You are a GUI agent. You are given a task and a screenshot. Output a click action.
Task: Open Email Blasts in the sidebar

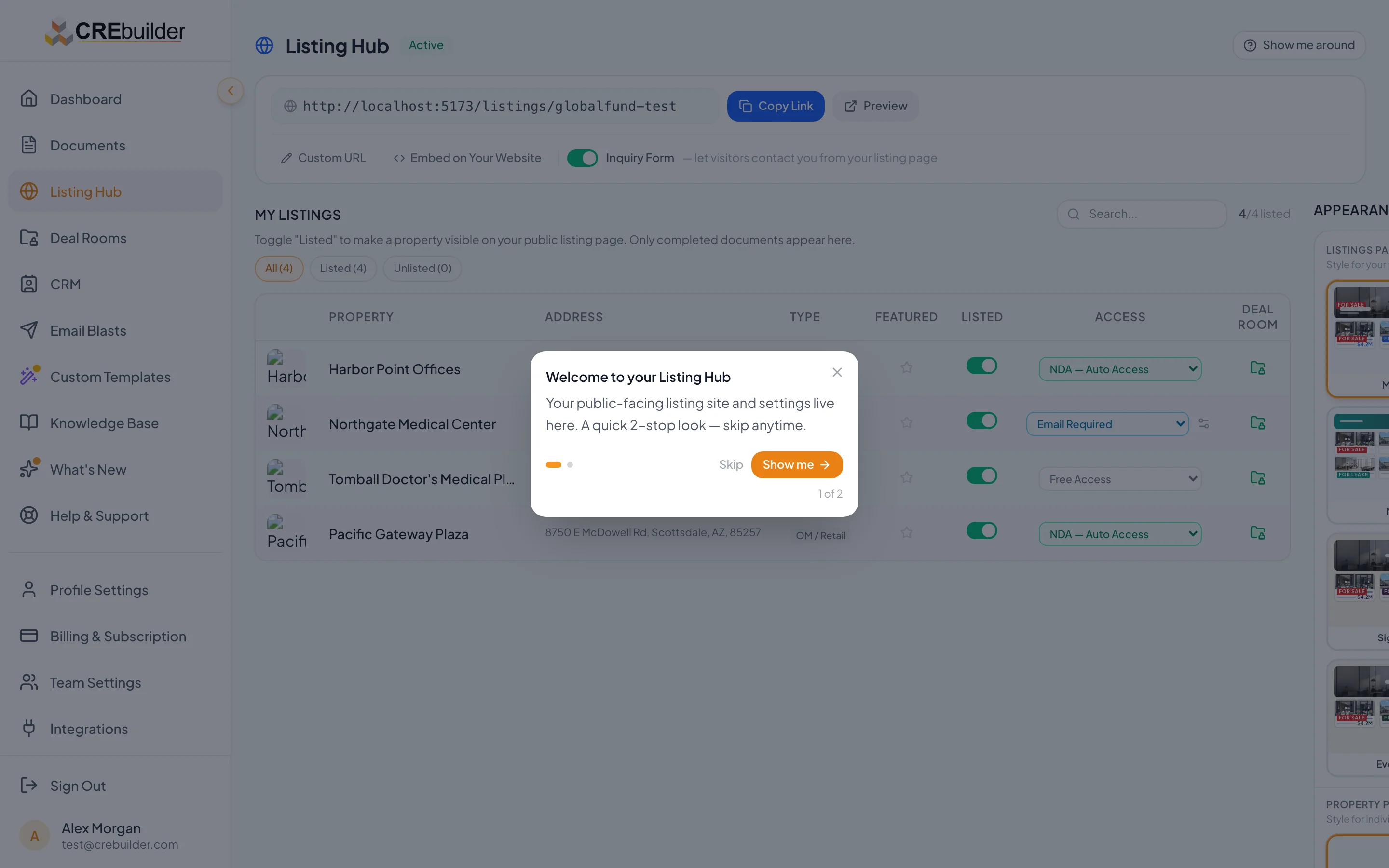pyautogui.click(x=115, y=330)
